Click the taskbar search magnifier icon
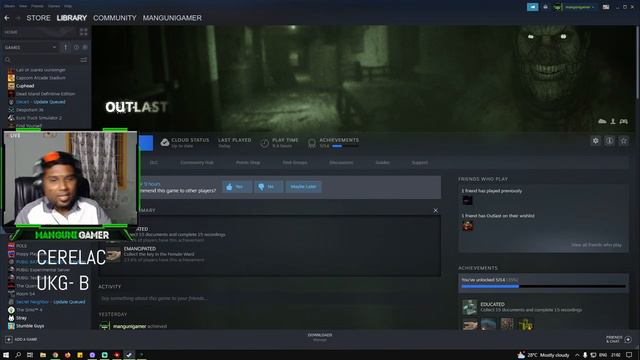 (x=18, y=355)
